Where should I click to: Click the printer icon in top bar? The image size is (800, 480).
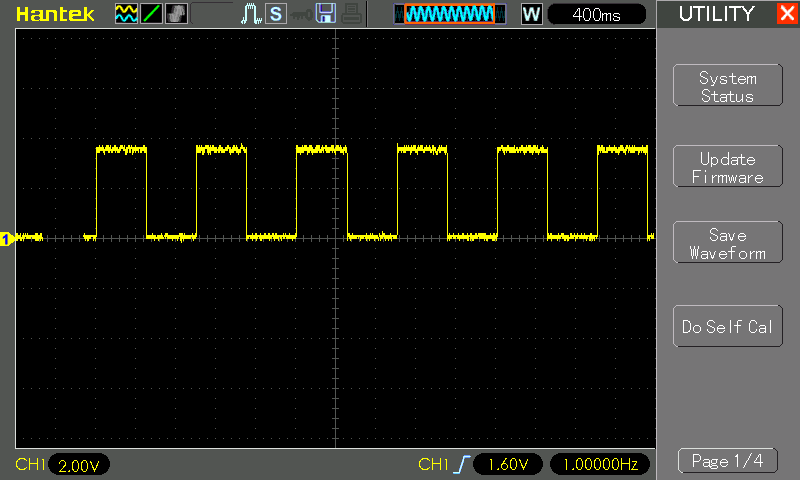349,14
